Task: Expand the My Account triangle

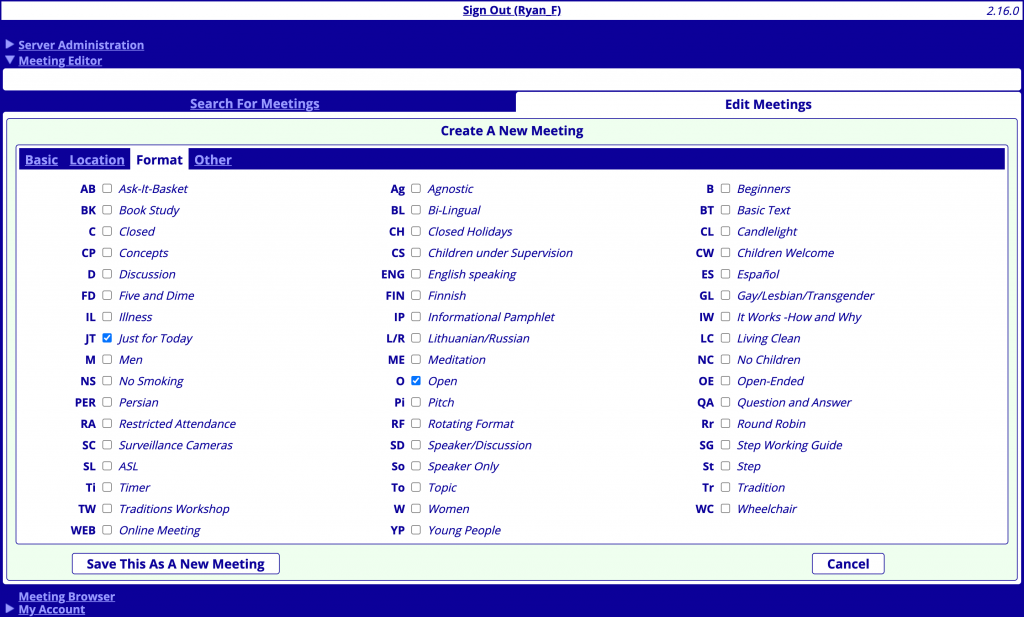Action: click(x=10, y=609)
